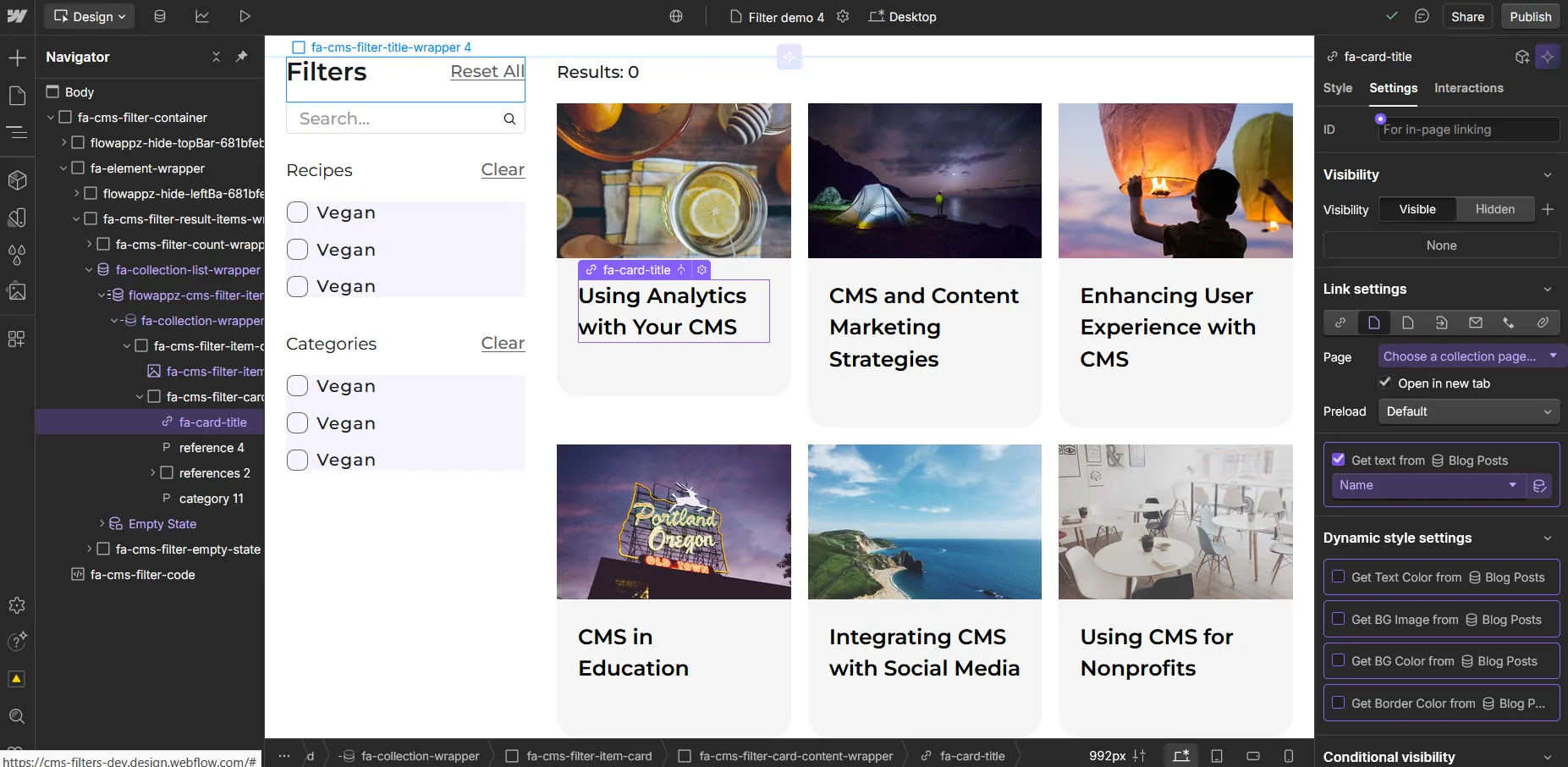Open the site Settings gear in sidebar
Viewport: 1568px width, 767px height.
pyautogui.click(x=17, y=605)
